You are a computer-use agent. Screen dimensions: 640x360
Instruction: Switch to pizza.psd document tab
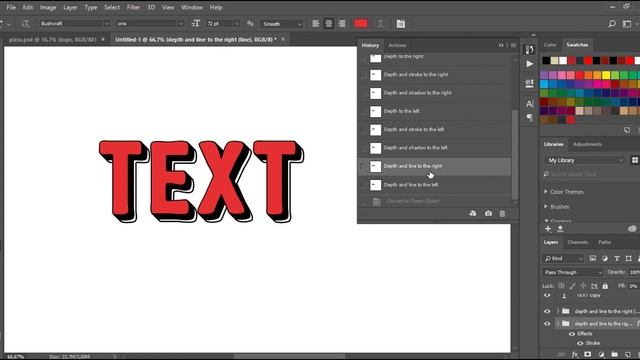[52, 40]
